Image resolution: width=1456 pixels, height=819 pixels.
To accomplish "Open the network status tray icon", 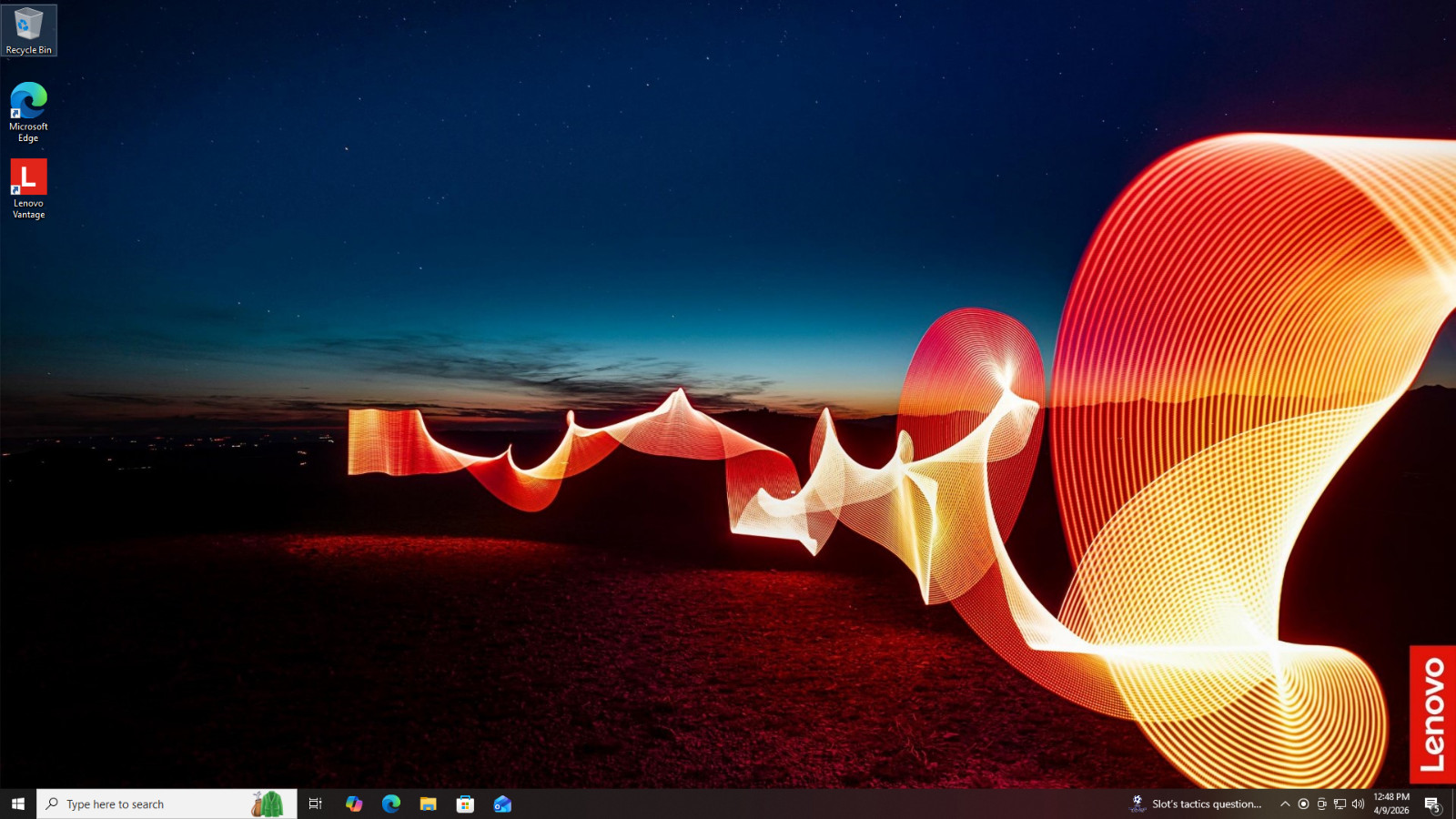I will 1340,804.
